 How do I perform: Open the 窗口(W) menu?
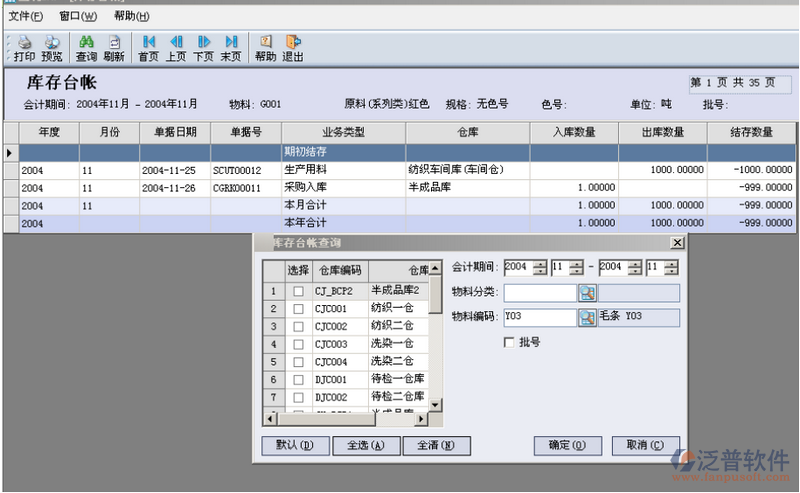point(78,16)
